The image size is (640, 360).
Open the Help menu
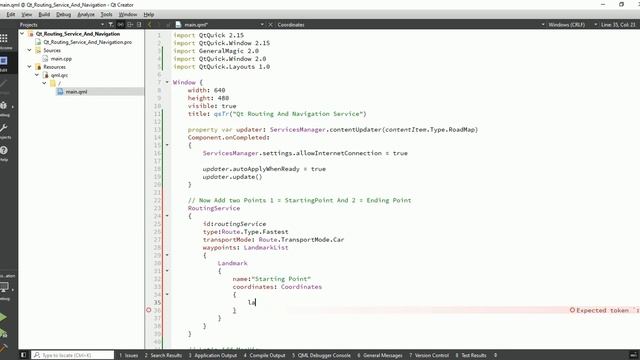(x=149, y=14)
